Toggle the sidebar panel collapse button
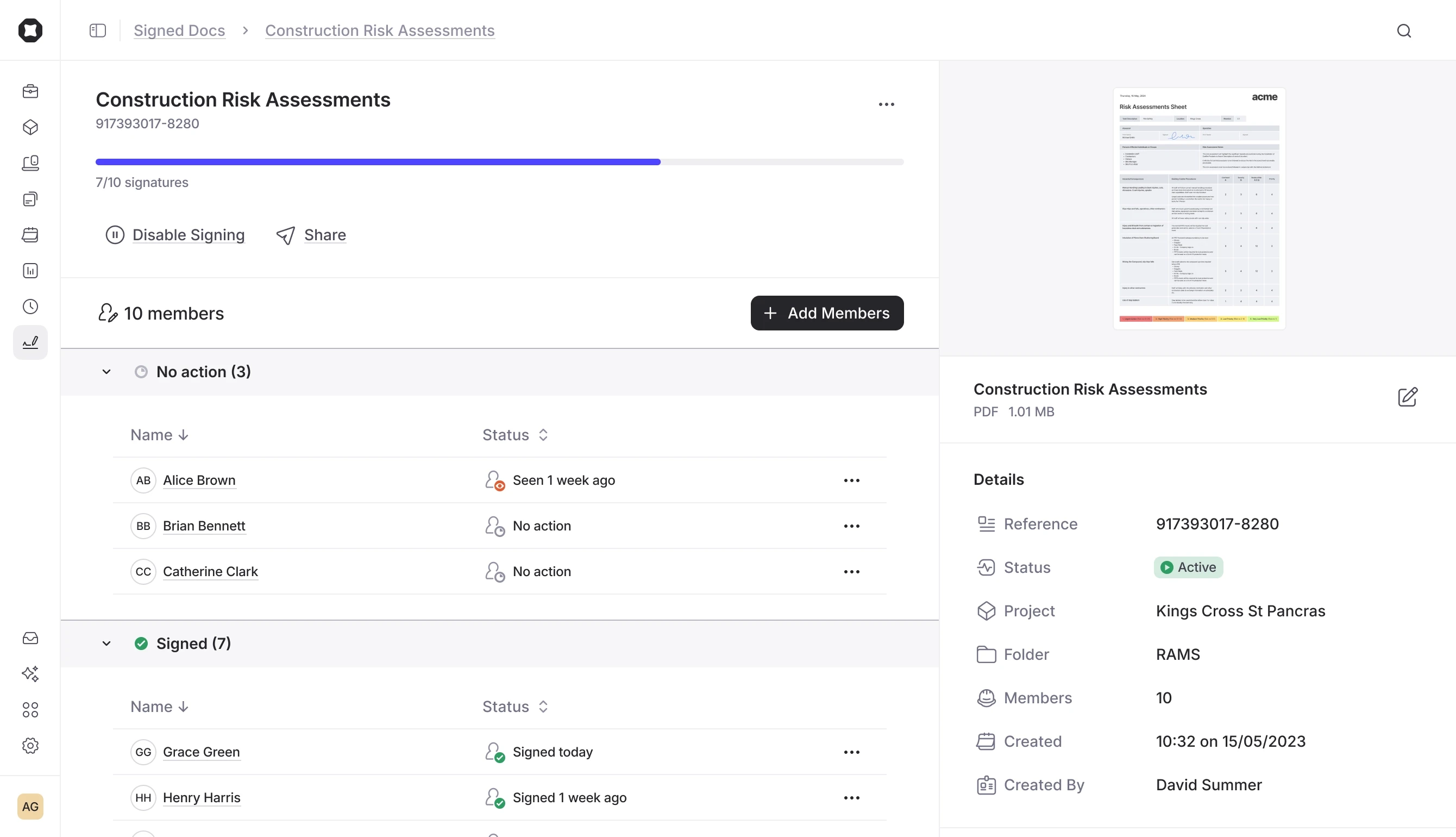 tap(98, 30)
